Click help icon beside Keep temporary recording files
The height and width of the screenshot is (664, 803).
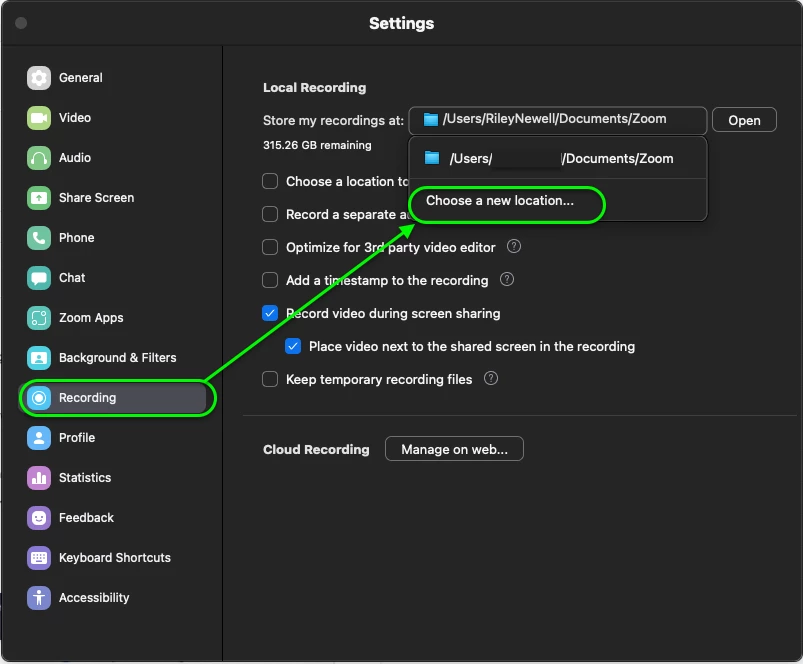click(491, 378)
